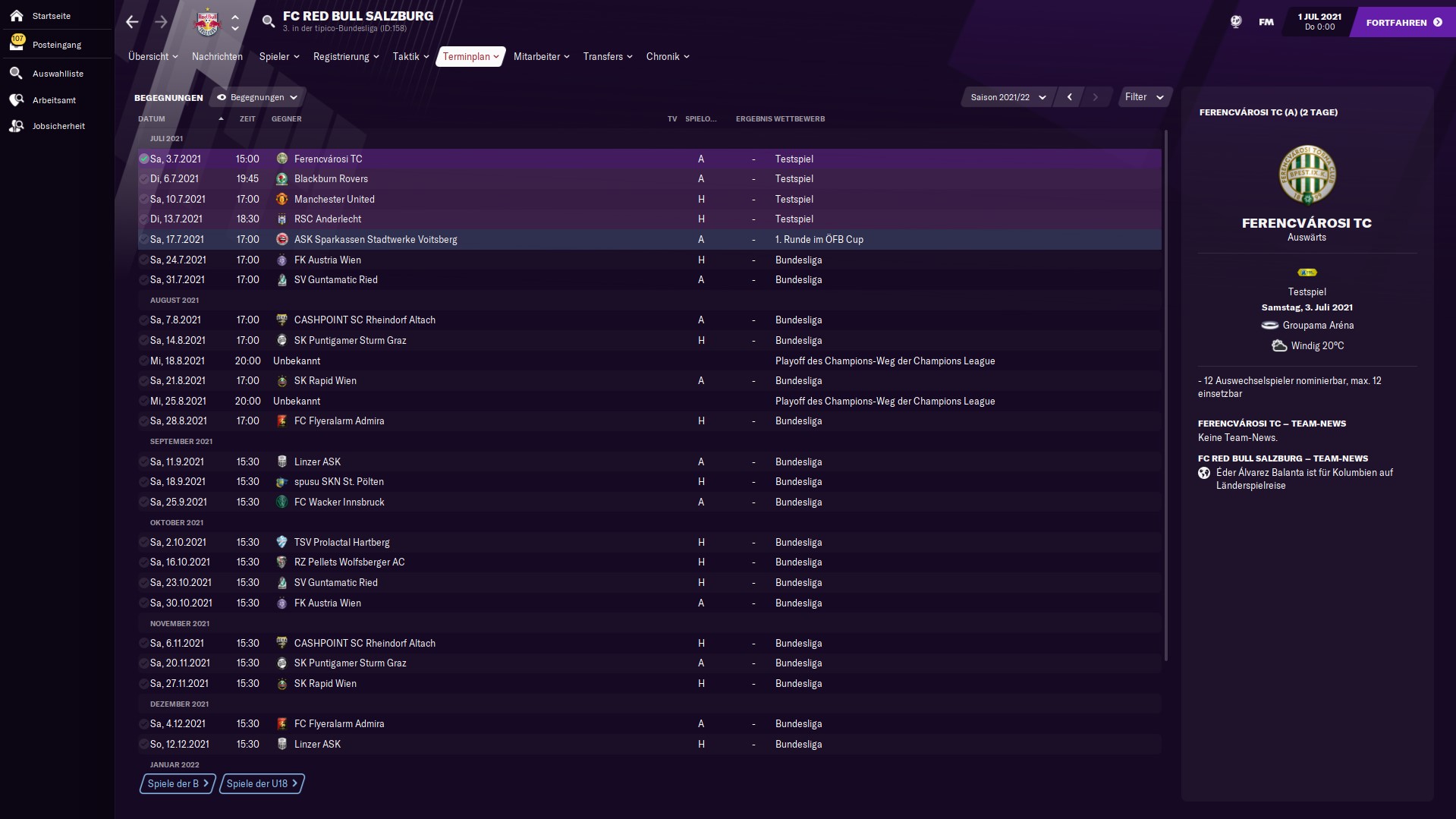1456x819 pixels.
Task: Open the Auswahlliste magnifier icon
Action: click(17, 74)
